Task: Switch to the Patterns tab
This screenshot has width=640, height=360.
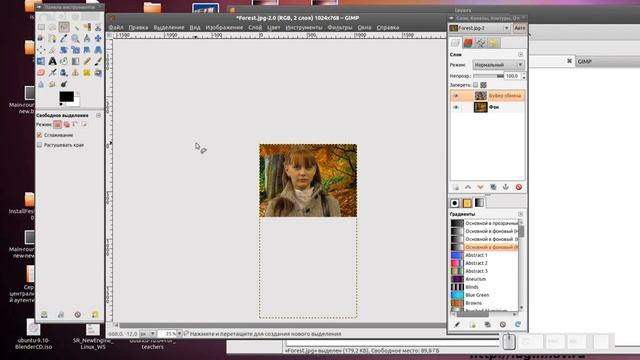Action: coord(467,202)
